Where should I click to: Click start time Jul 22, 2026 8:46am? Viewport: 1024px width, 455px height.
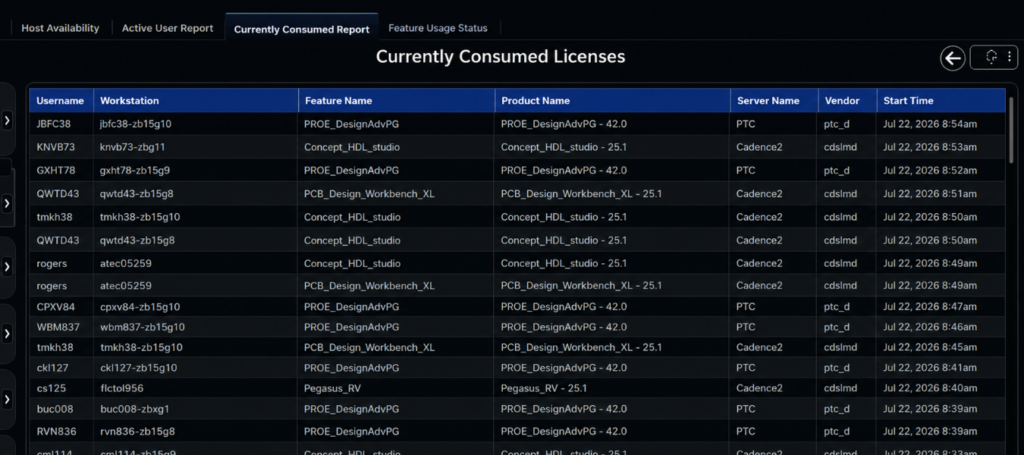coord(930,327)
